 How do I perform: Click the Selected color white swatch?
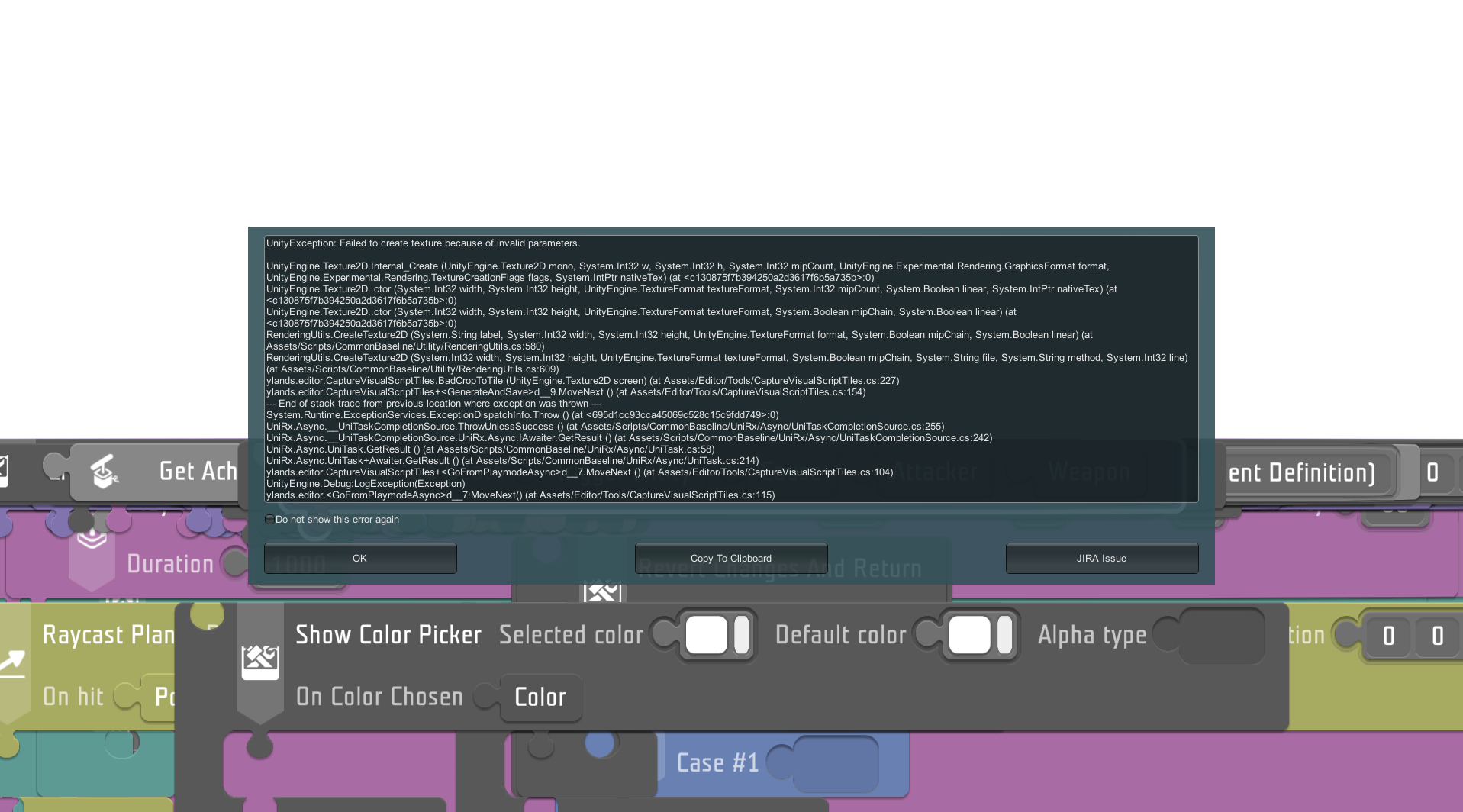click(706, 635)
